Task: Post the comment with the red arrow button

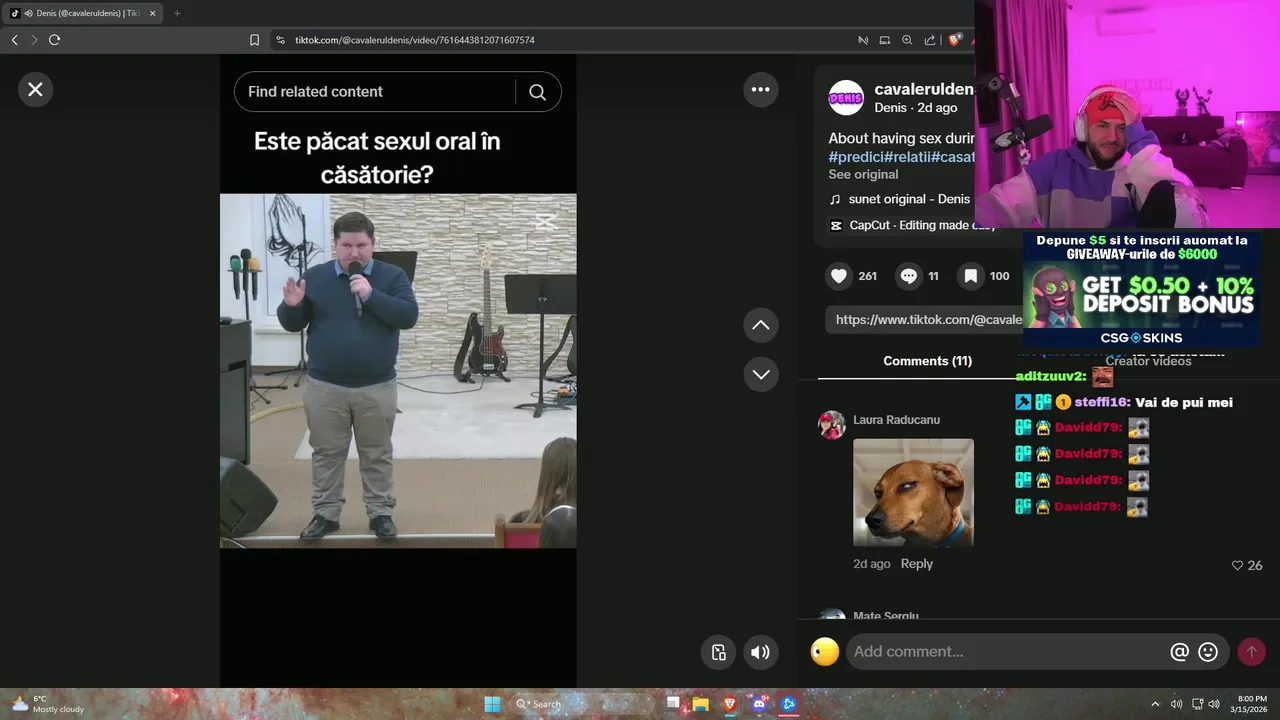Action: point(1251,652)
